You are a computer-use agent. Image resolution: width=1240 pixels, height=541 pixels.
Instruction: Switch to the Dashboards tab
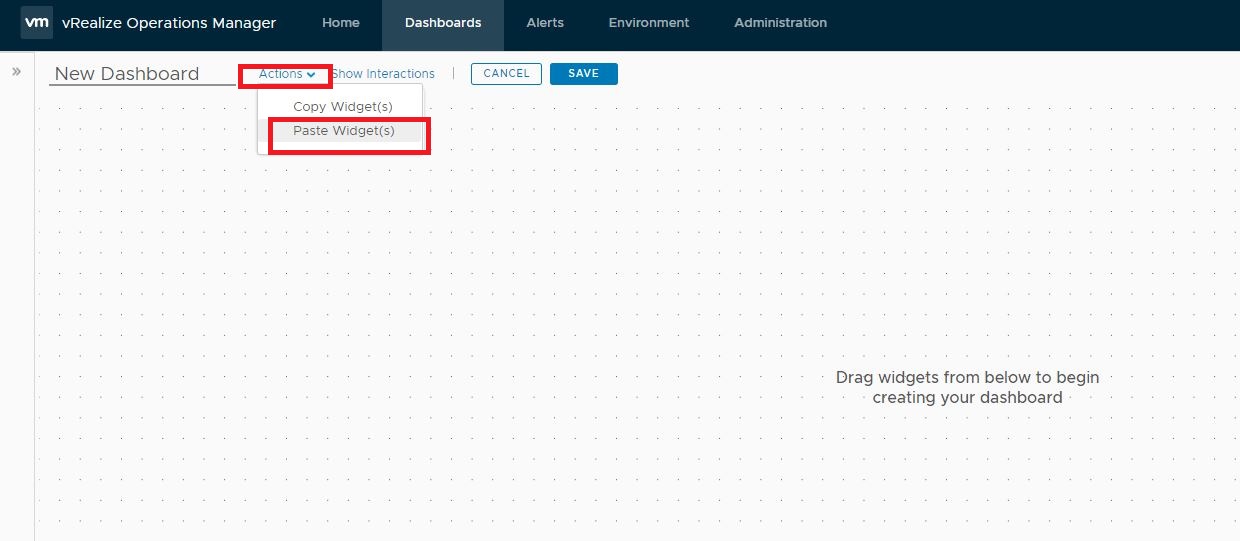pyautogui.click(x=443, y=23)
